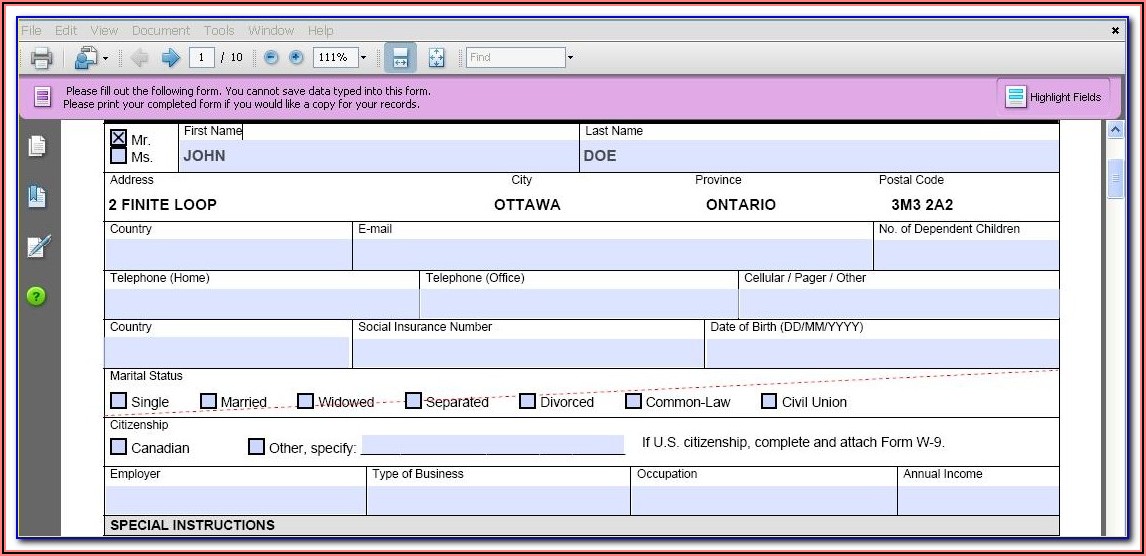The width and height of the screenshot is (1146, 556).
Task: Click the zoom in plus button
Action: [x=296, y=58]
